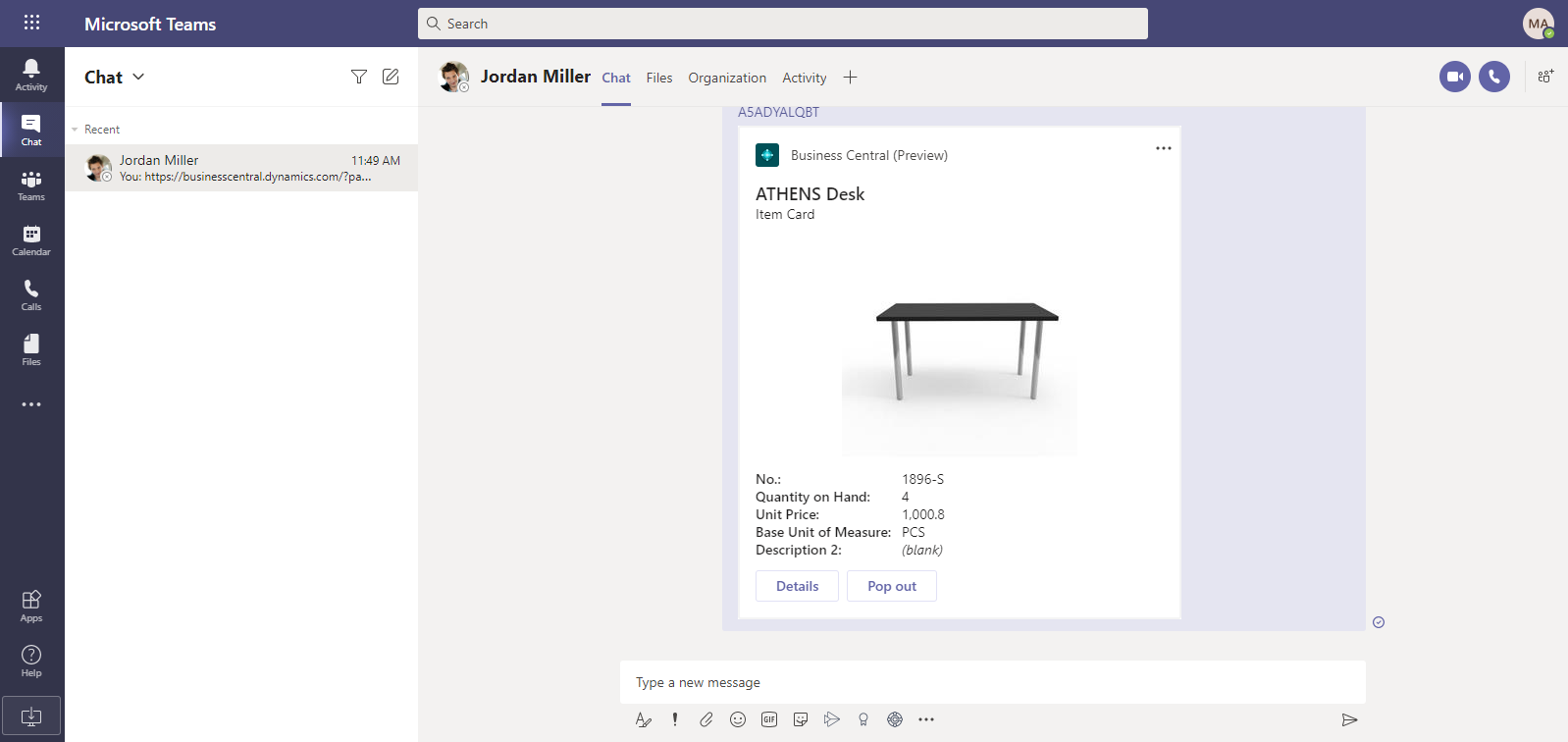
Task: Open the Sticker picker
Action: tap(801, 719)
